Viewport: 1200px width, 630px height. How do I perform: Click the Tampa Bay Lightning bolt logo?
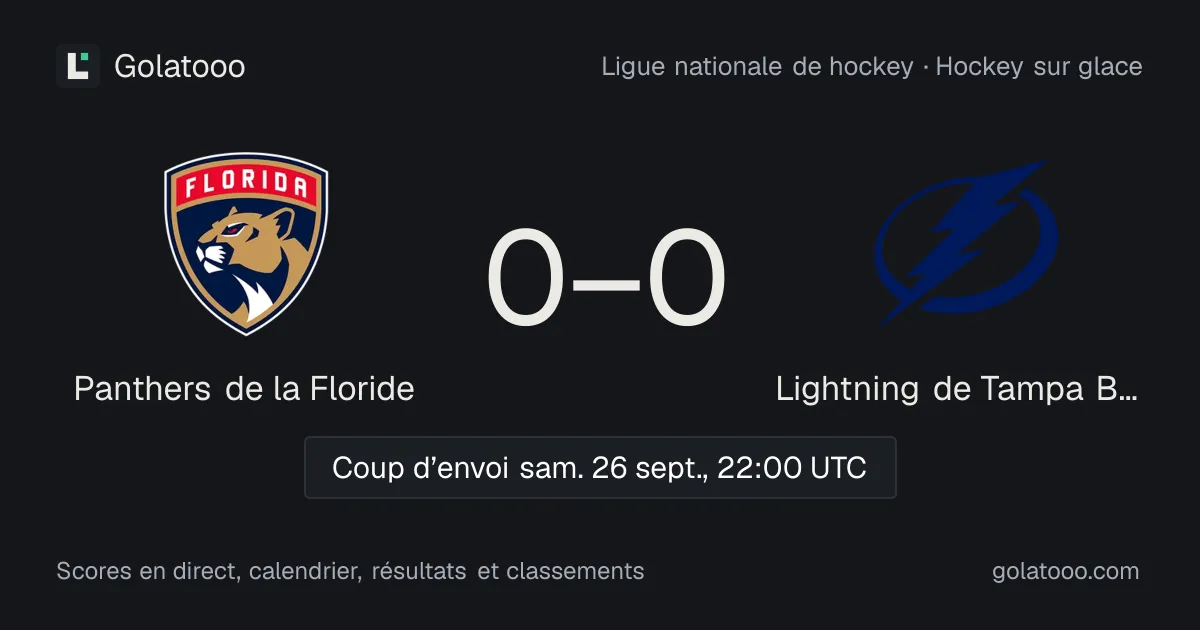point(966,243)
